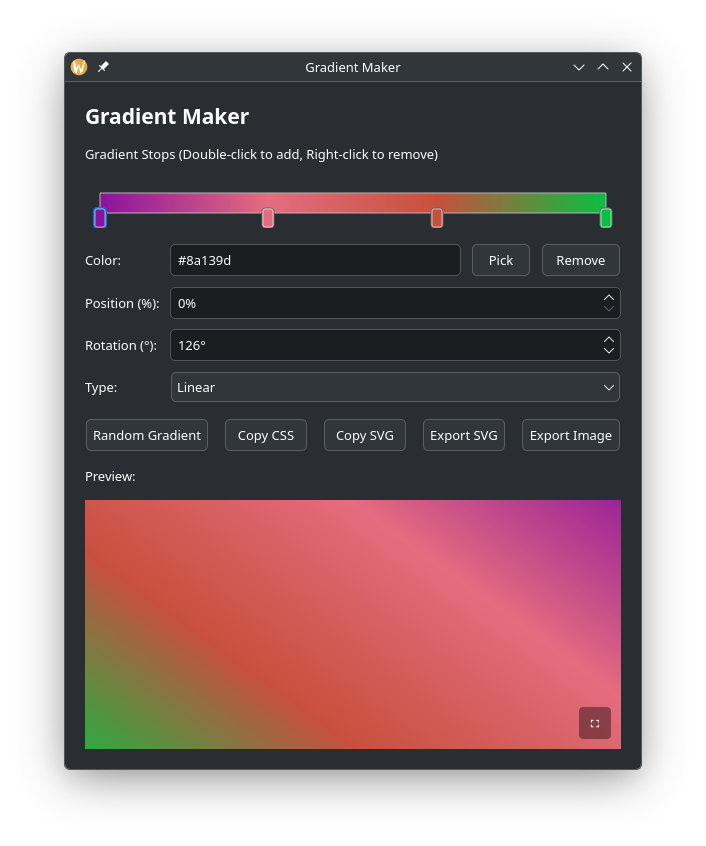Remove the selected gradient stop
Viewport: 706px width, 846px height.
pos(580,260)
